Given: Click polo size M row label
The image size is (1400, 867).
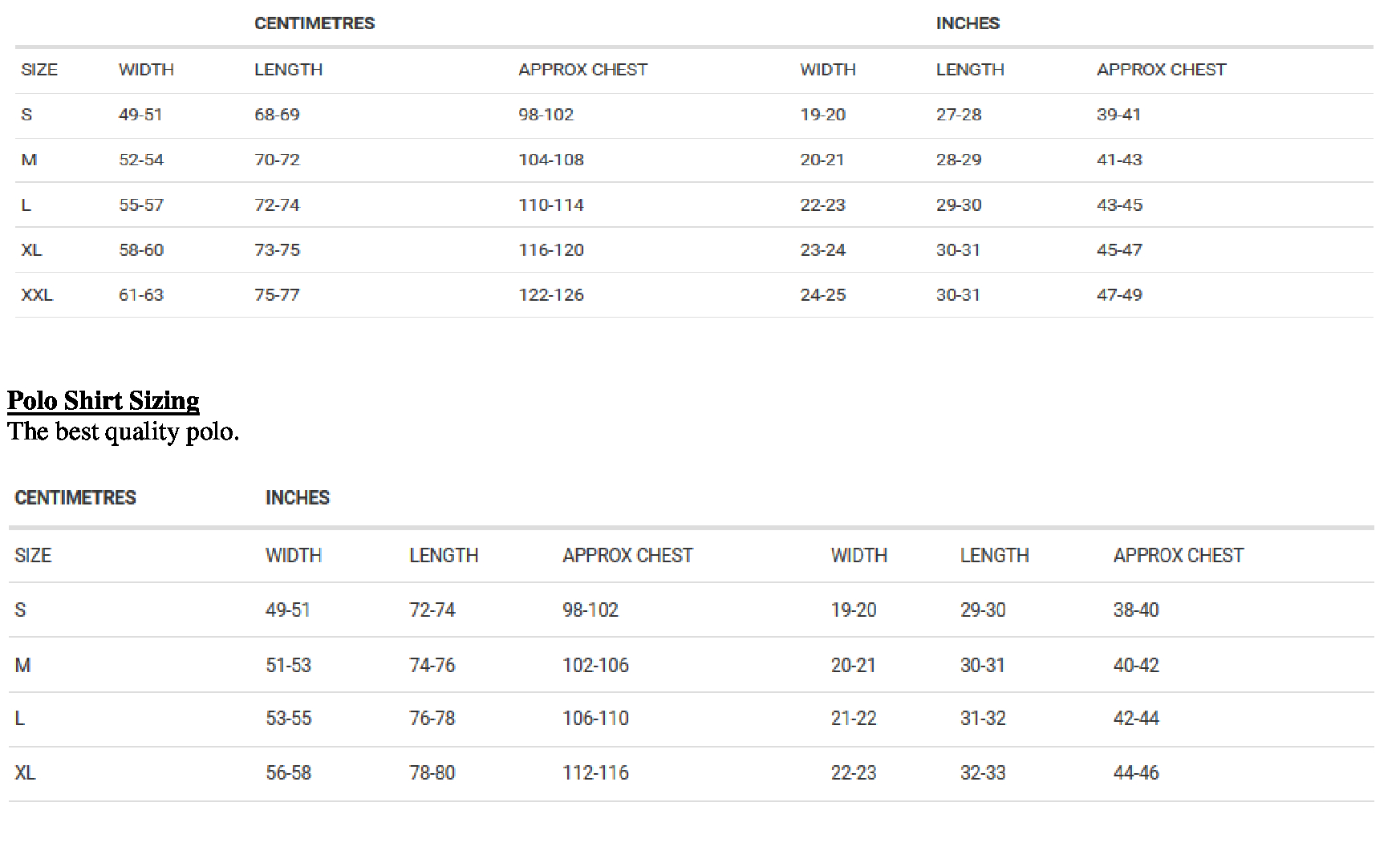Looking at the screenshot, I should (22, 665).
